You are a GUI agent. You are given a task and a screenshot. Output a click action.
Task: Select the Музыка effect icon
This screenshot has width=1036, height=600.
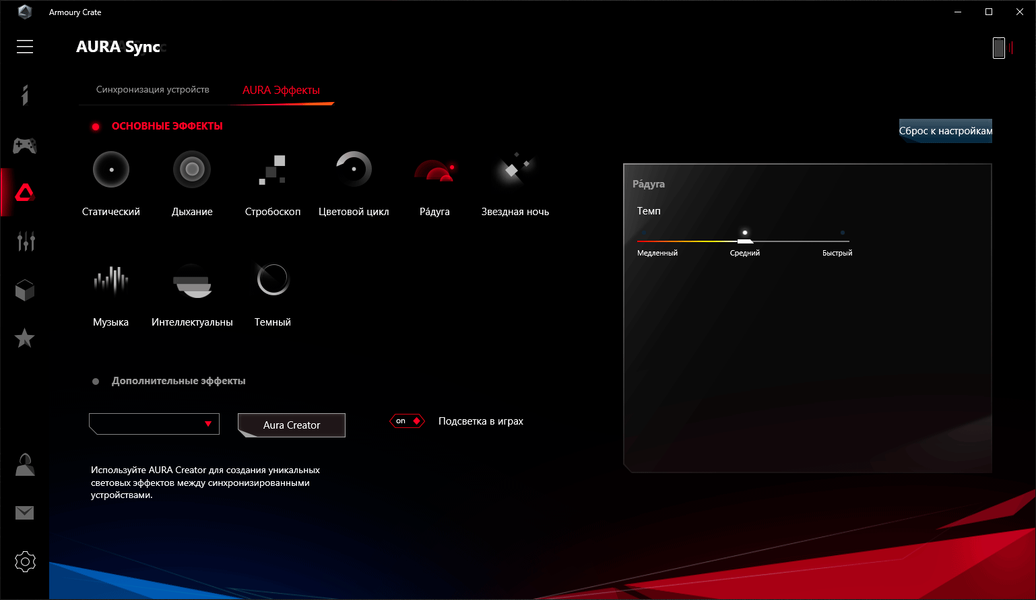tap(110, 280)
